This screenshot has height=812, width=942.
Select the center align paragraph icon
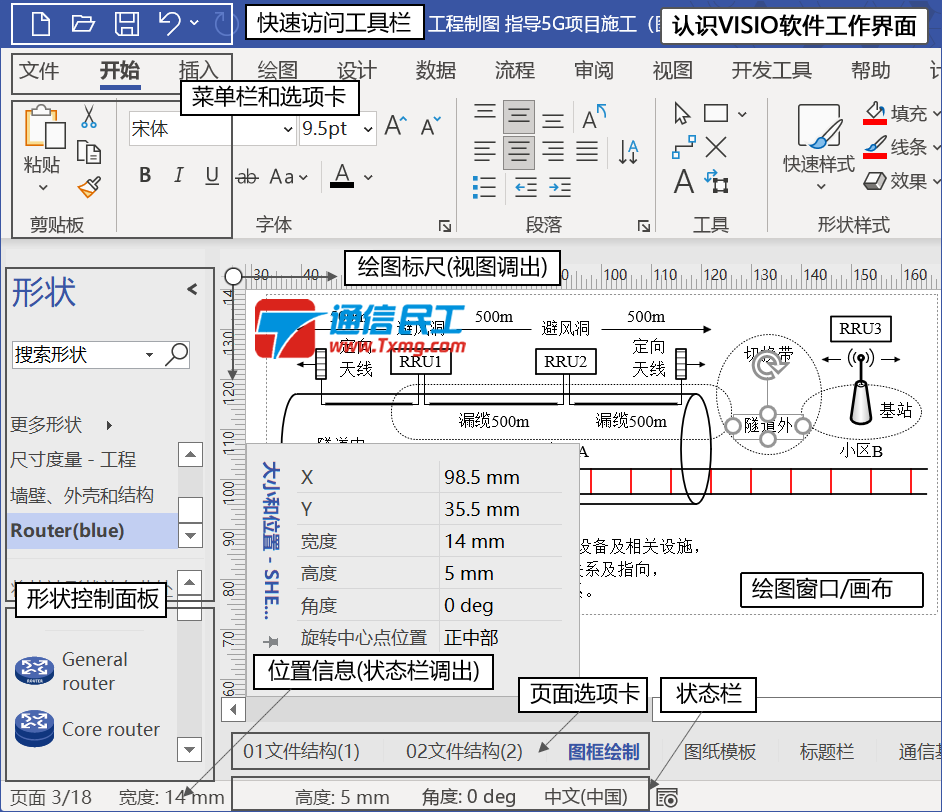518,153
